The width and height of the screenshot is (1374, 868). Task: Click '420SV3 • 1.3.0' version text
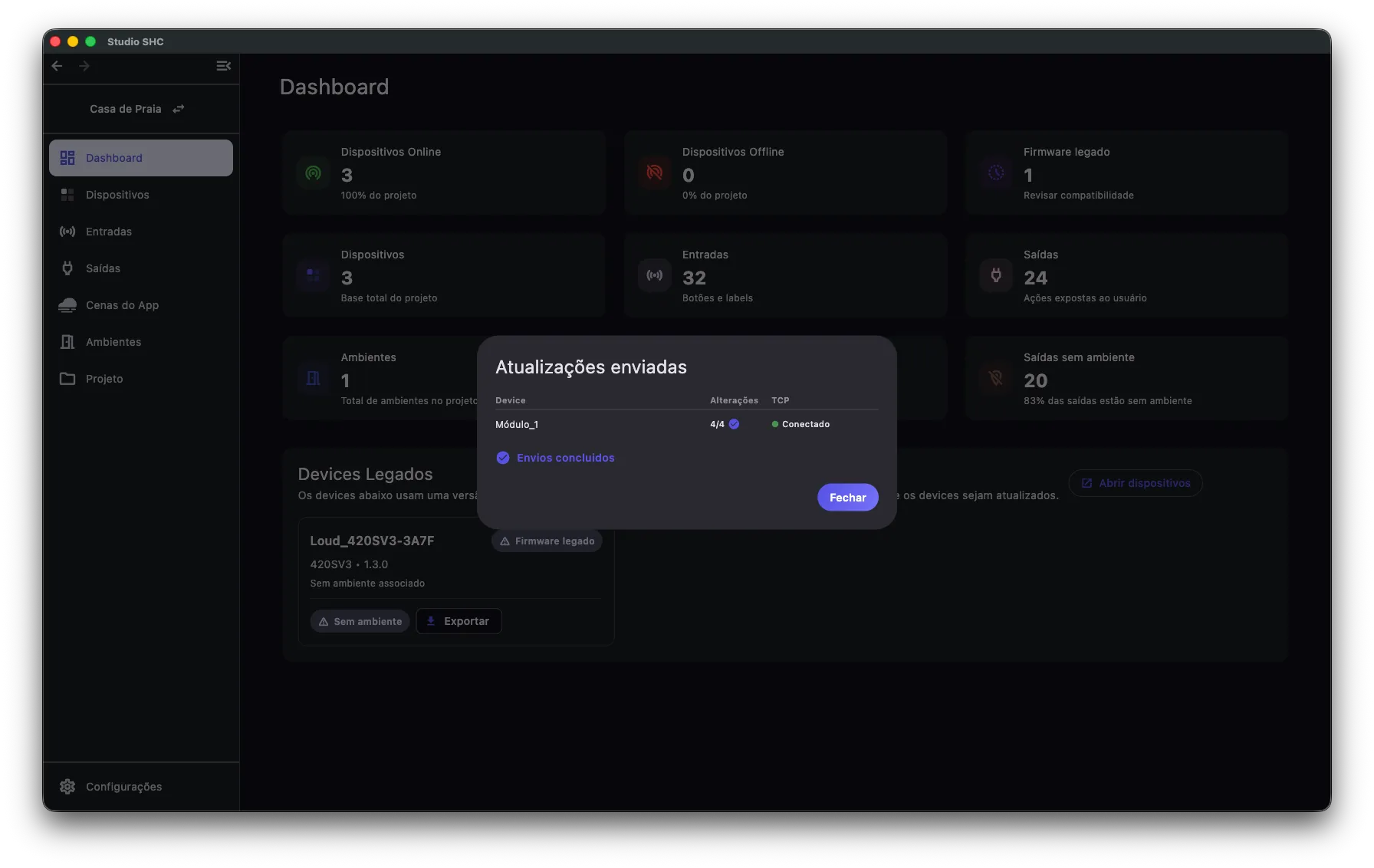(x=349, y=564)
